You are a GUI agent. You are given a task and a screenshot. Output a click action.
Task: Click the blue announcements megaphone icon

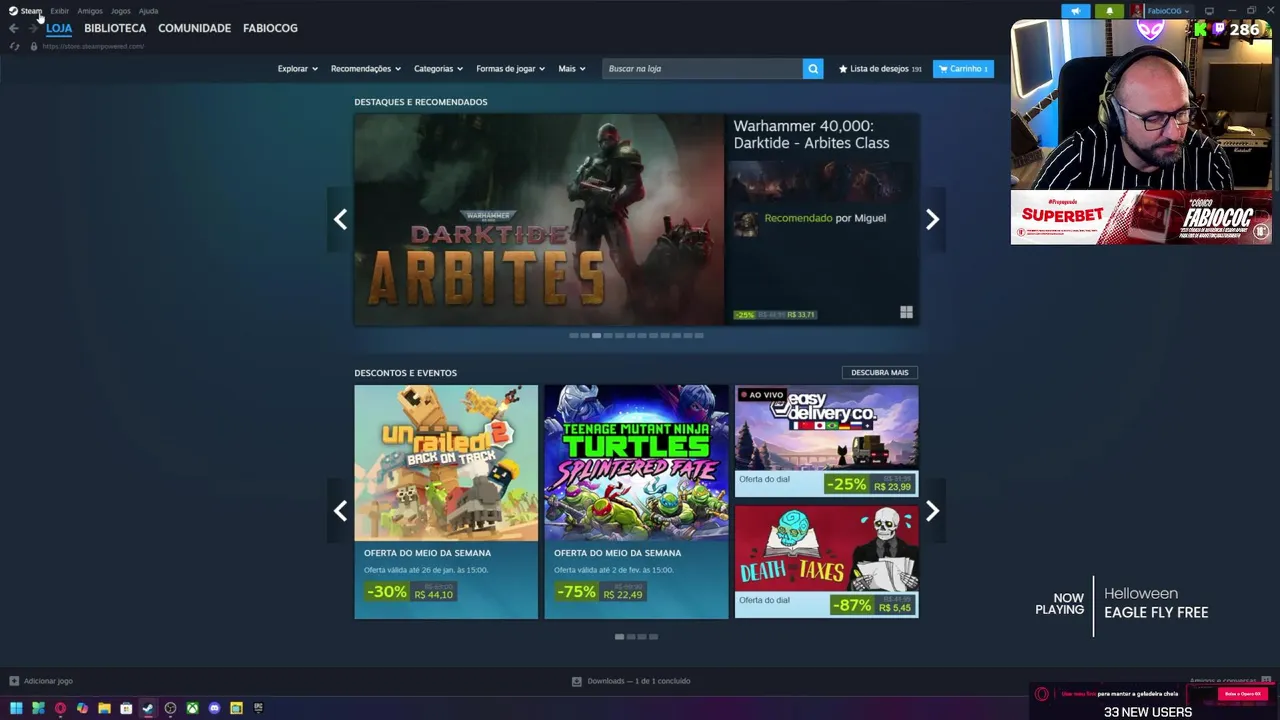(1076, 11)
